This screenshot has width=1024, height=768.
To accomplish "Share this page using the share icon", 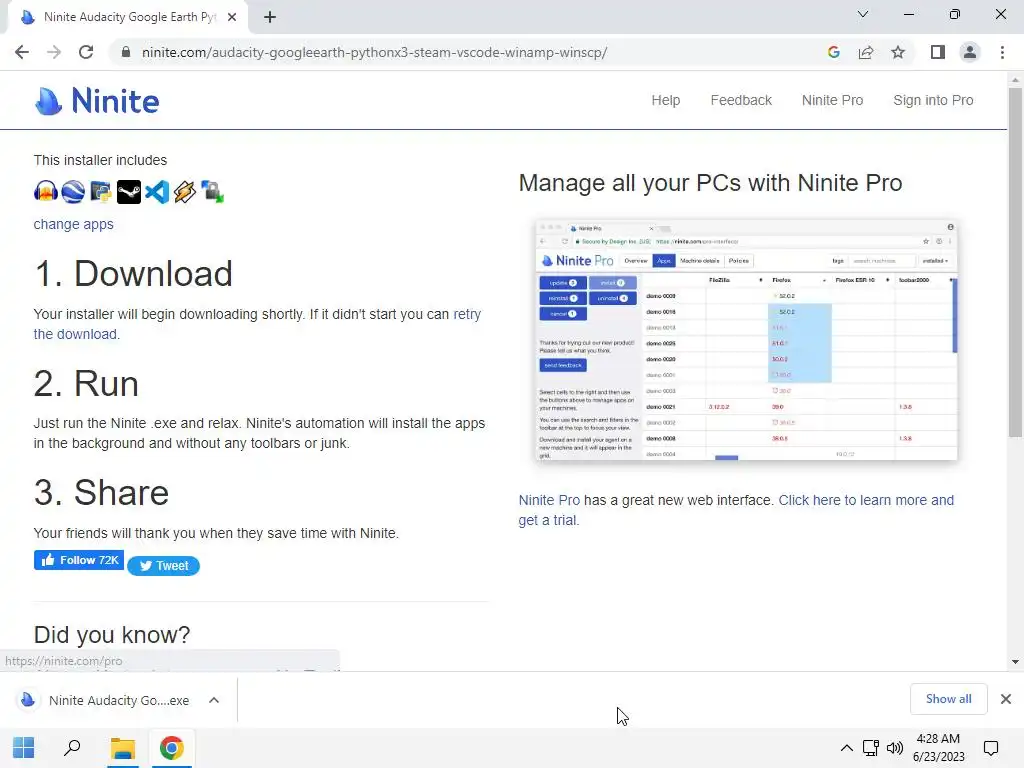I will (866, 52).
